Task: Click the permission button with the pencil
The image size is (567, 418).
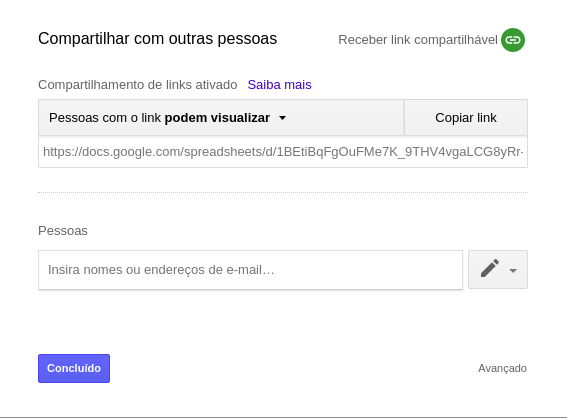Action: [x=498, y=269]
